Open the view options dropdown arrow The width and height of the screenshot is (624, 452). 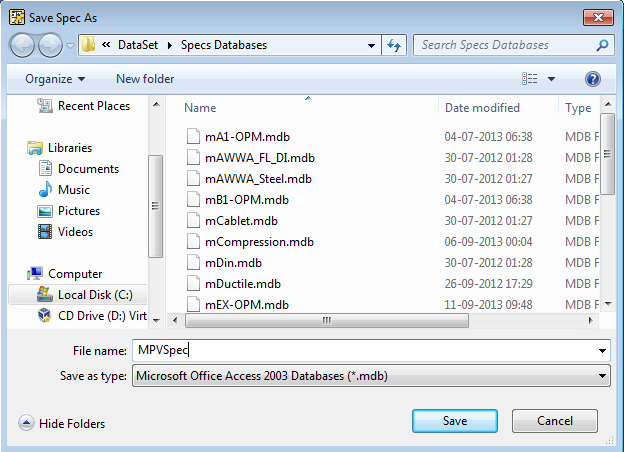(551, 79)
